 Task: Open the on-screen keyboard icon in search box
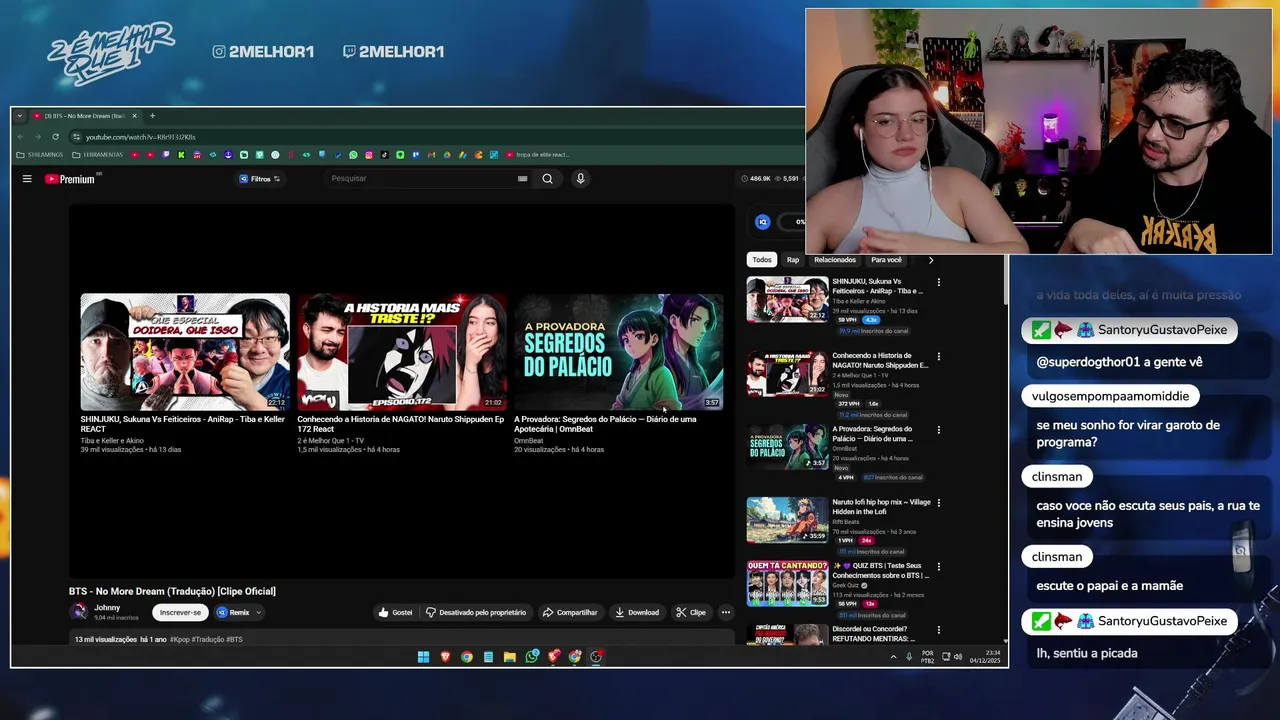(x=522, y=179)
